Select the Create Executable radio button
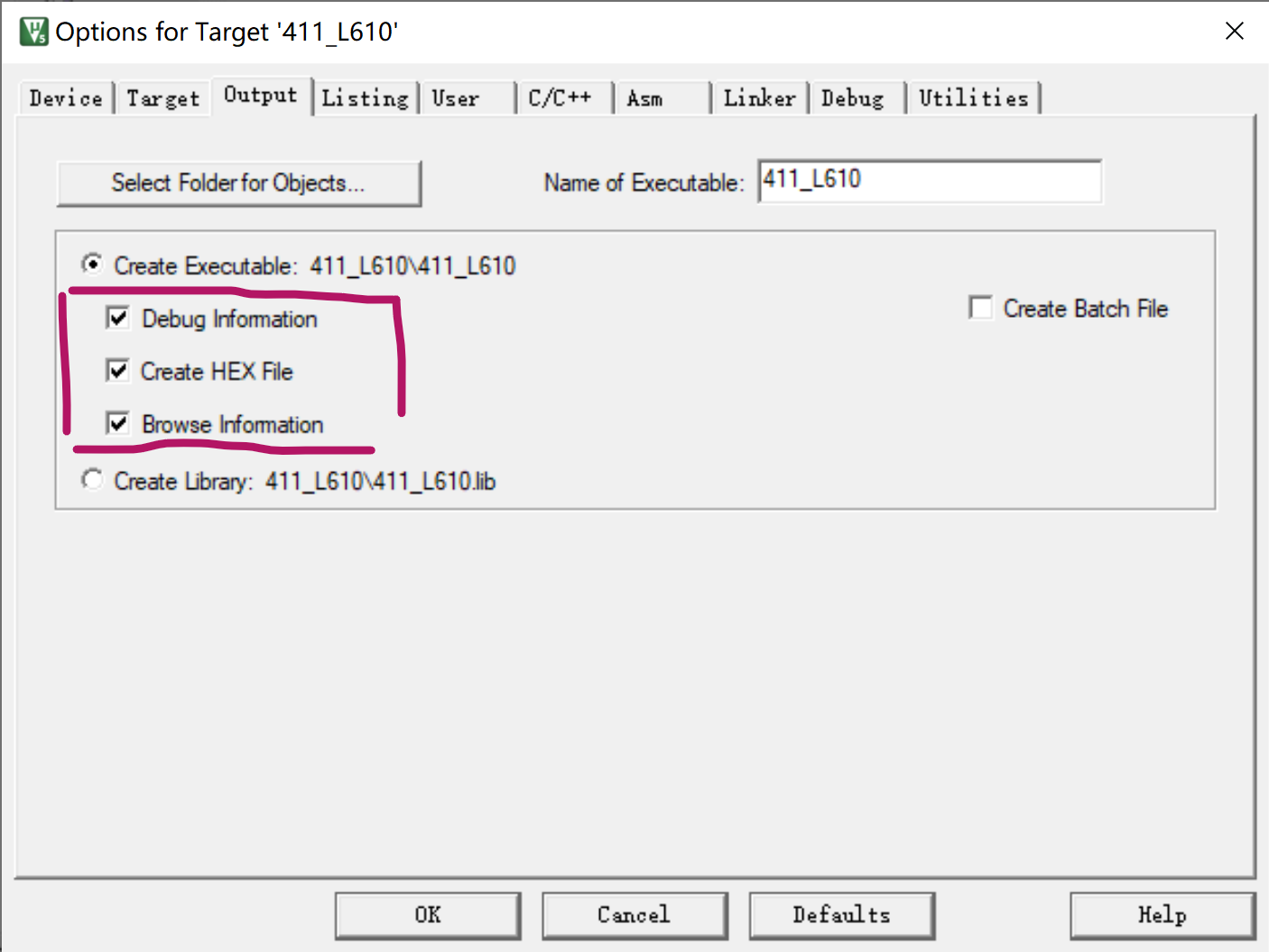 click(91, 264)
